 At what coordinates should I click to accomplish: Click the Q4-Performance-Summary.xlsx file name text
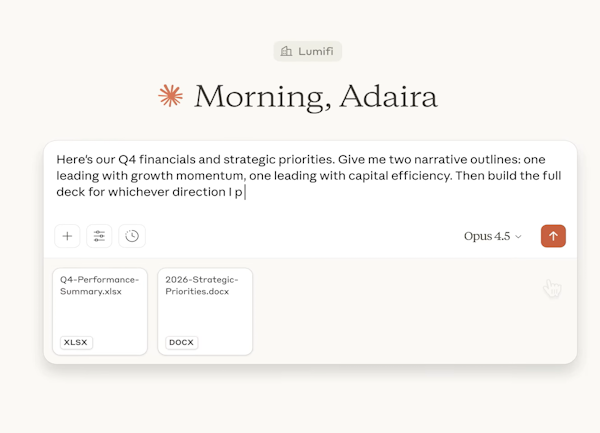(x=98, y=284)
